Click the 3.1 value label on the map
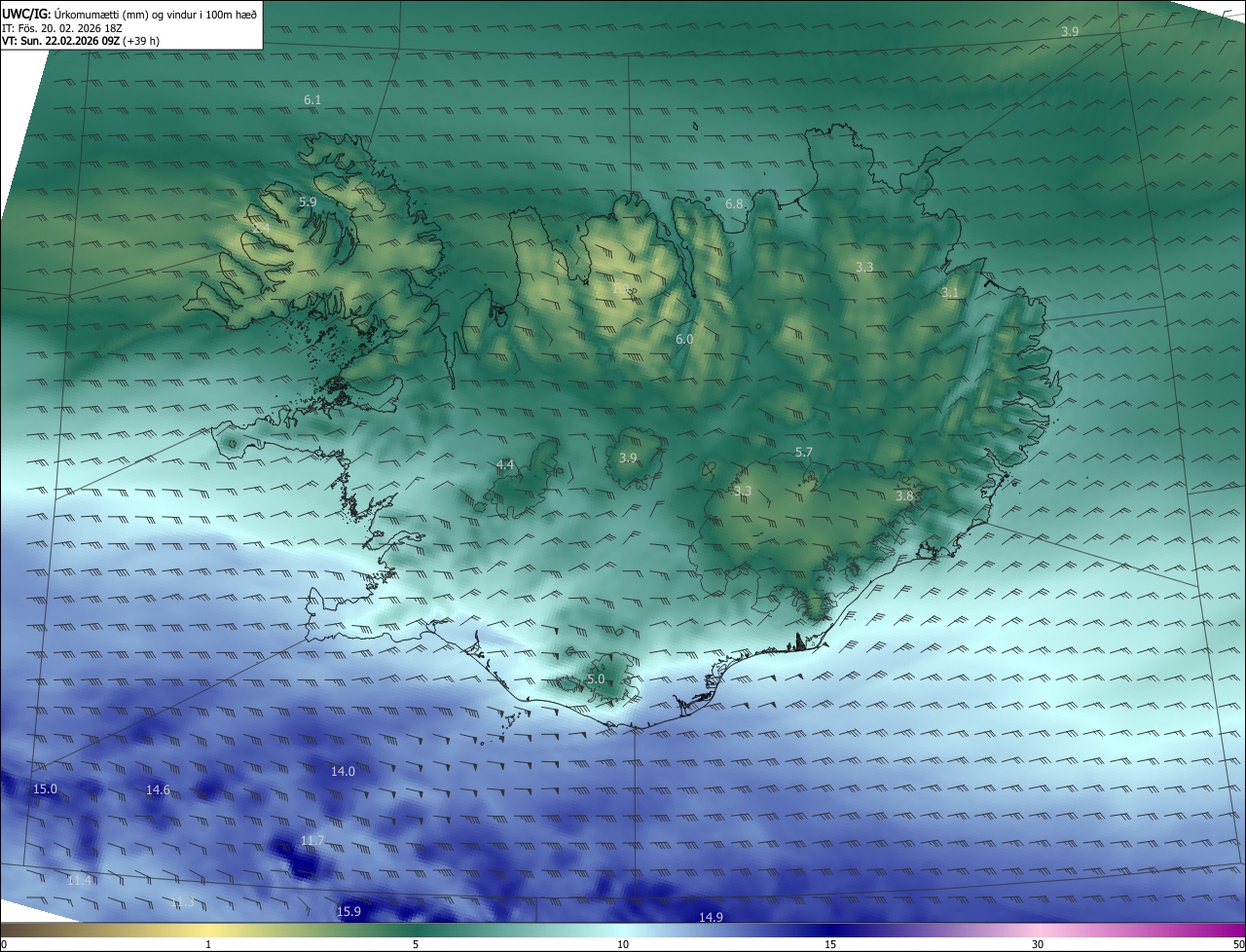The width and height of the screenshot is (1246, 952). [950, 293]
